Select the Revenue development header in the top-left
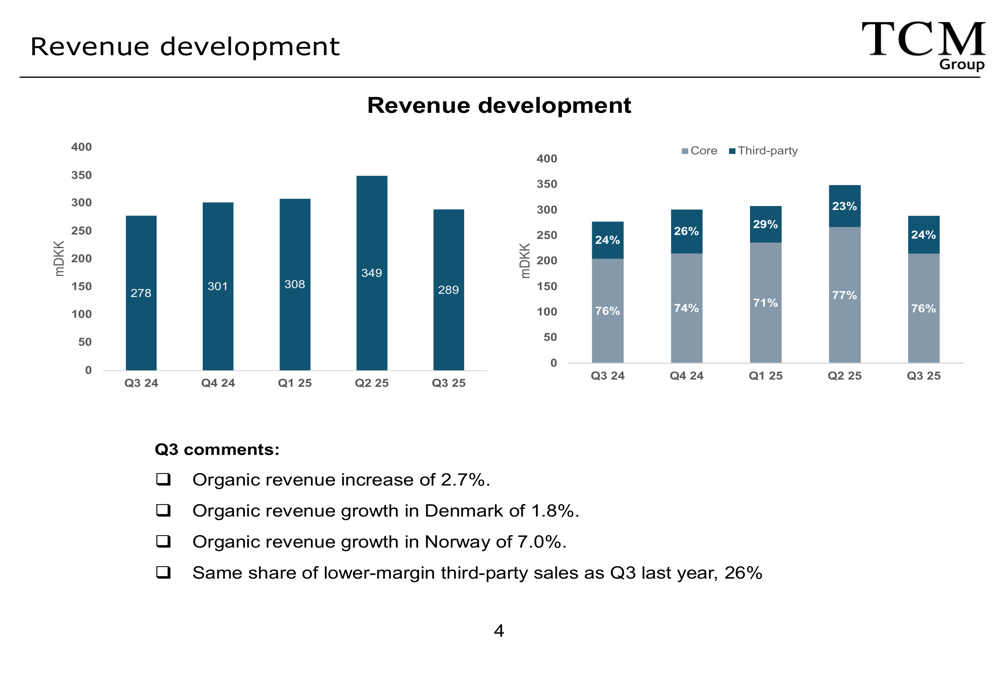 click(x=185, y=46)
